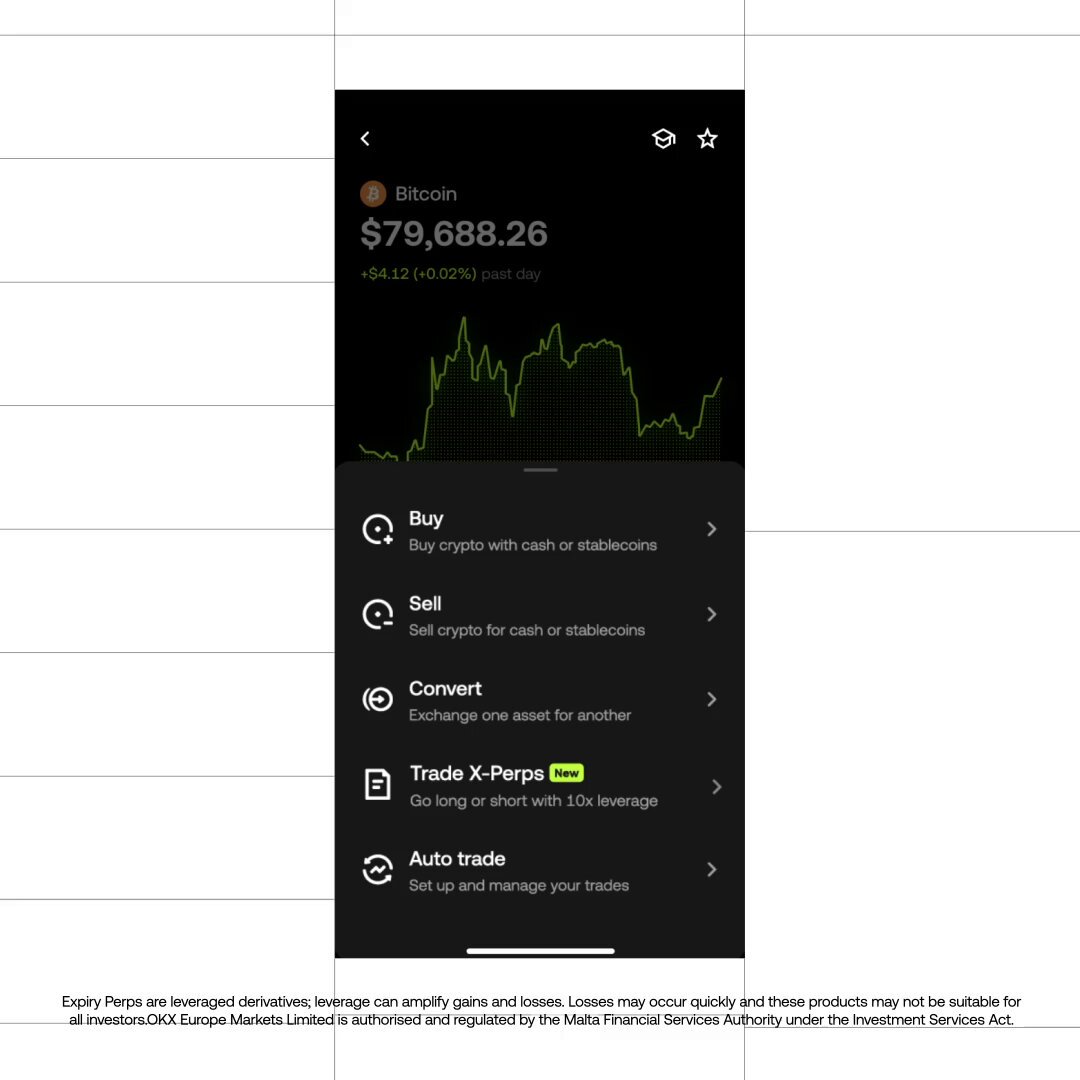The width and height of the screenshot is (1080, 1080).
Task: Open the Buy row chevron
Action: [712, 529]
